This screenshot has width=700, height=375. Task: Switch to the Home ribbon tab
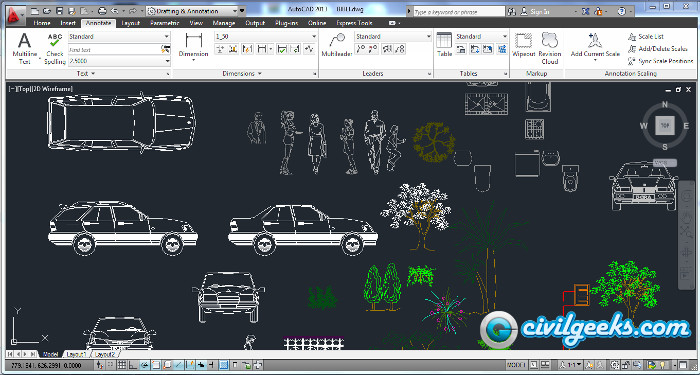42,23
